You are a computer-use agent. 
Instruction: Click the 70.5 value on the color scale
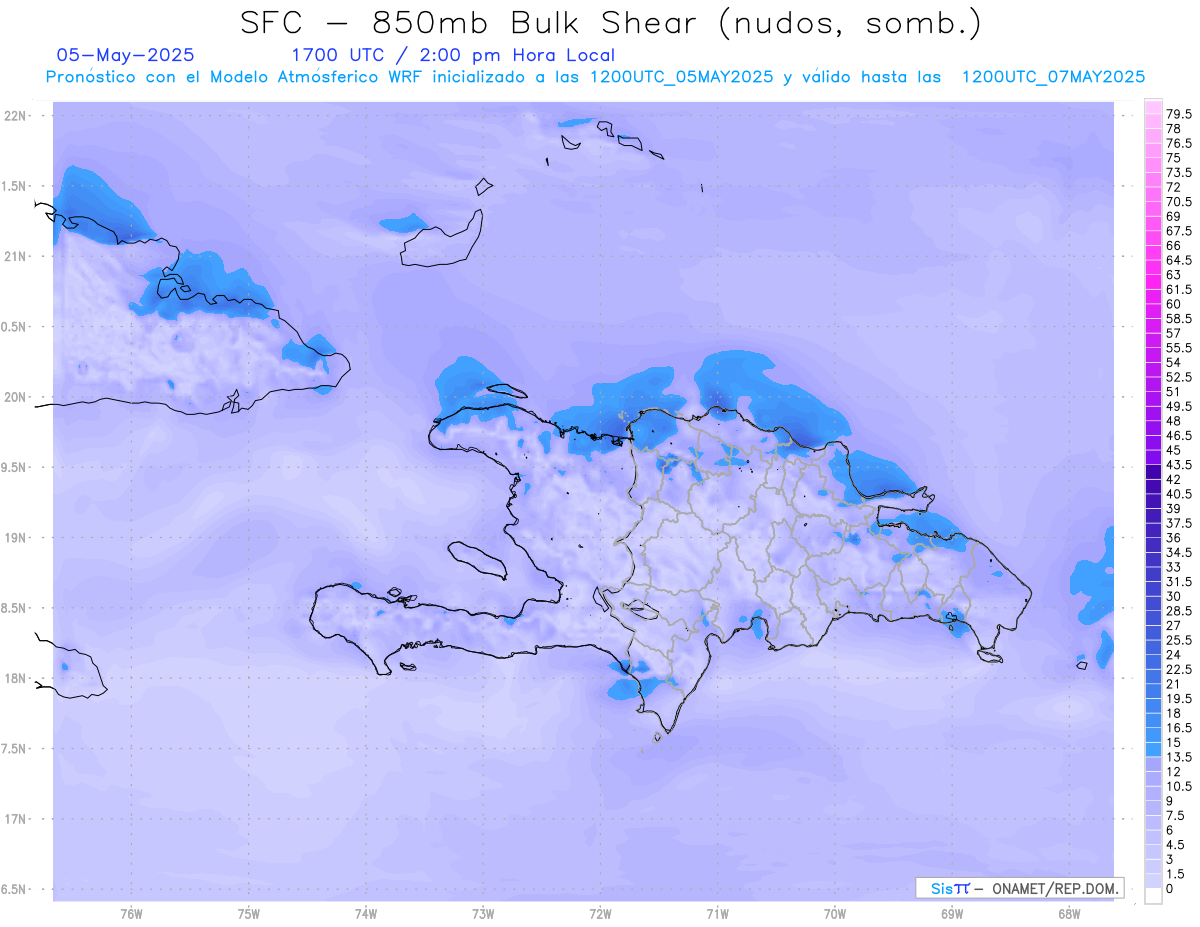pos(1179,202)
